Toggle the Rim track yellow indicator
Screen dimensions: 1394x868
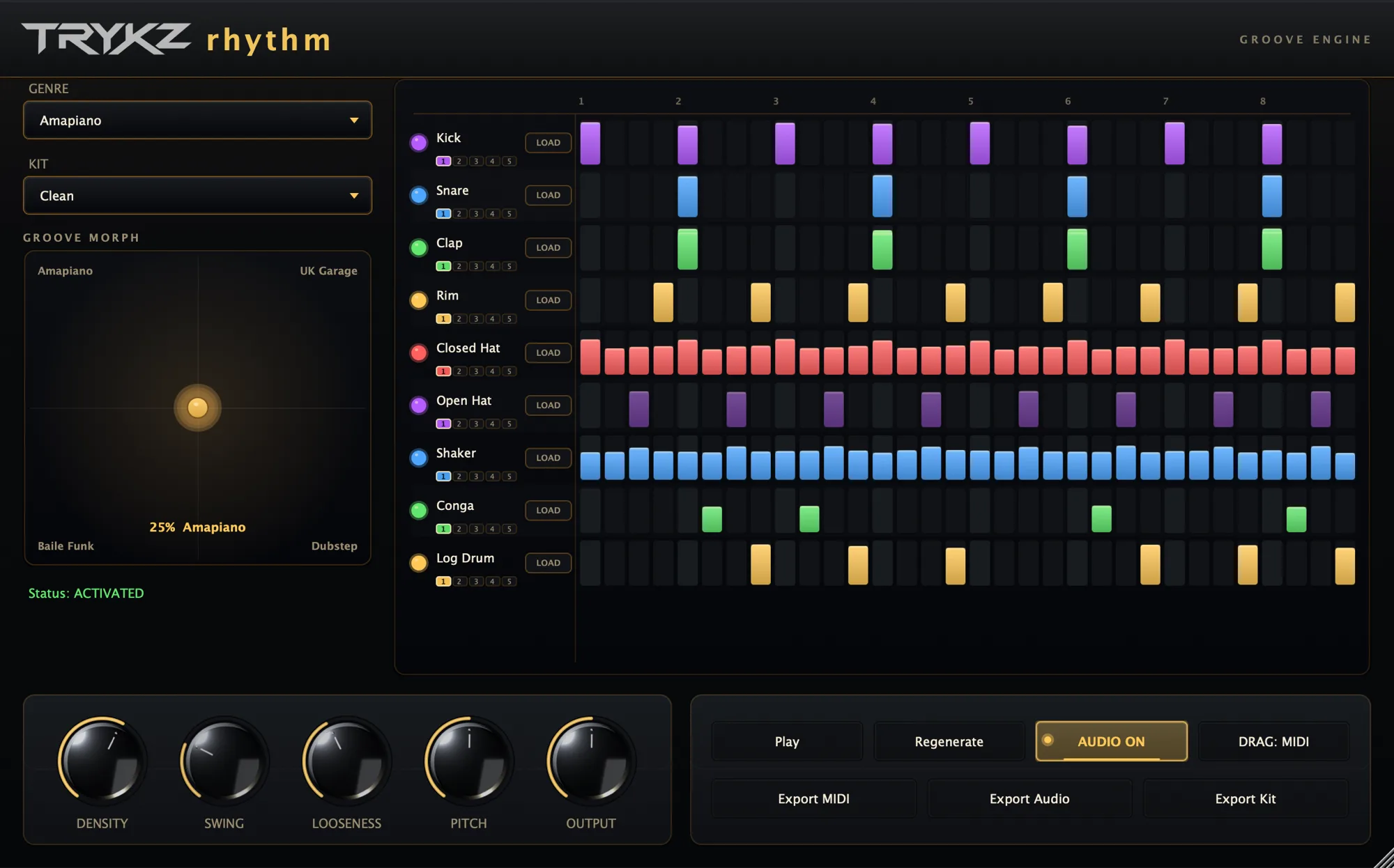pyautogui.click(x=418, y=300)
